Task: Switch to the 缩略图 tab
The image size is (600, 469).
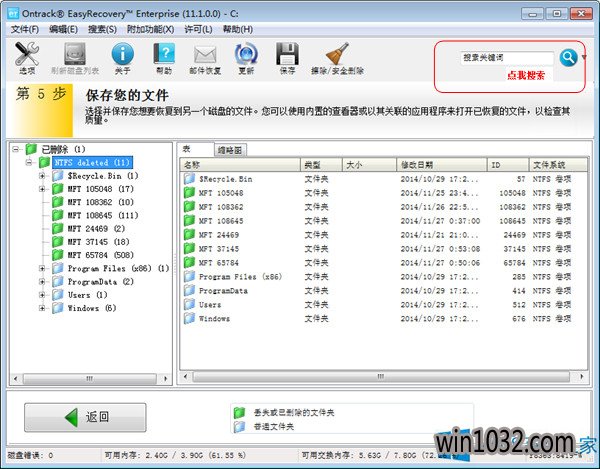Action: tap(230, 149)
